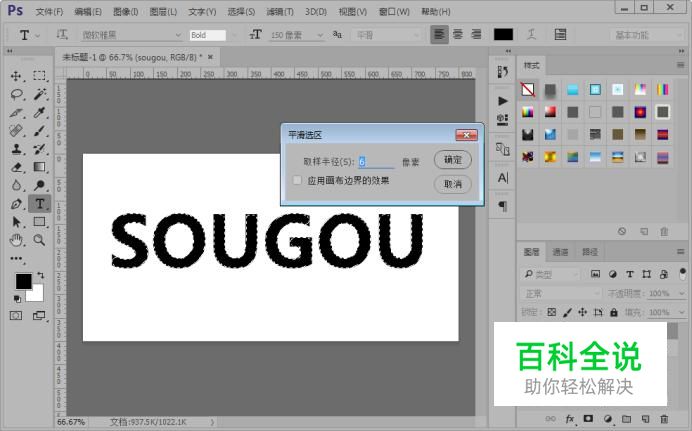The width and height of the screenshot is (692, 431).
Task: Select the Zoom tool
Action: tap(39, 240)
